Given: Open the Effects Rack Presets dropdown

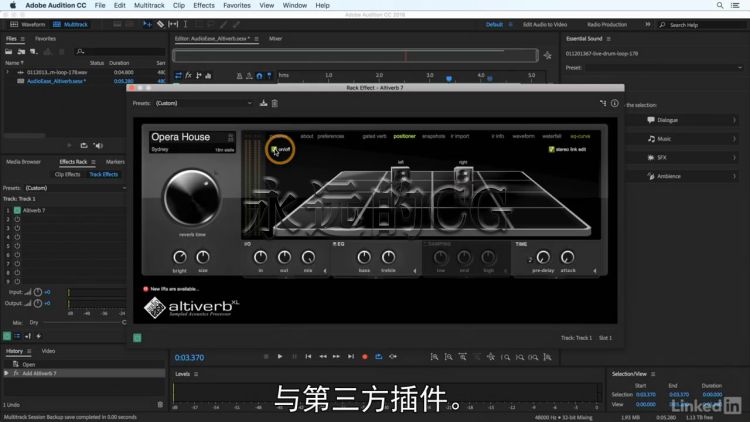Looking at the screenshot, I should point(76,188).
